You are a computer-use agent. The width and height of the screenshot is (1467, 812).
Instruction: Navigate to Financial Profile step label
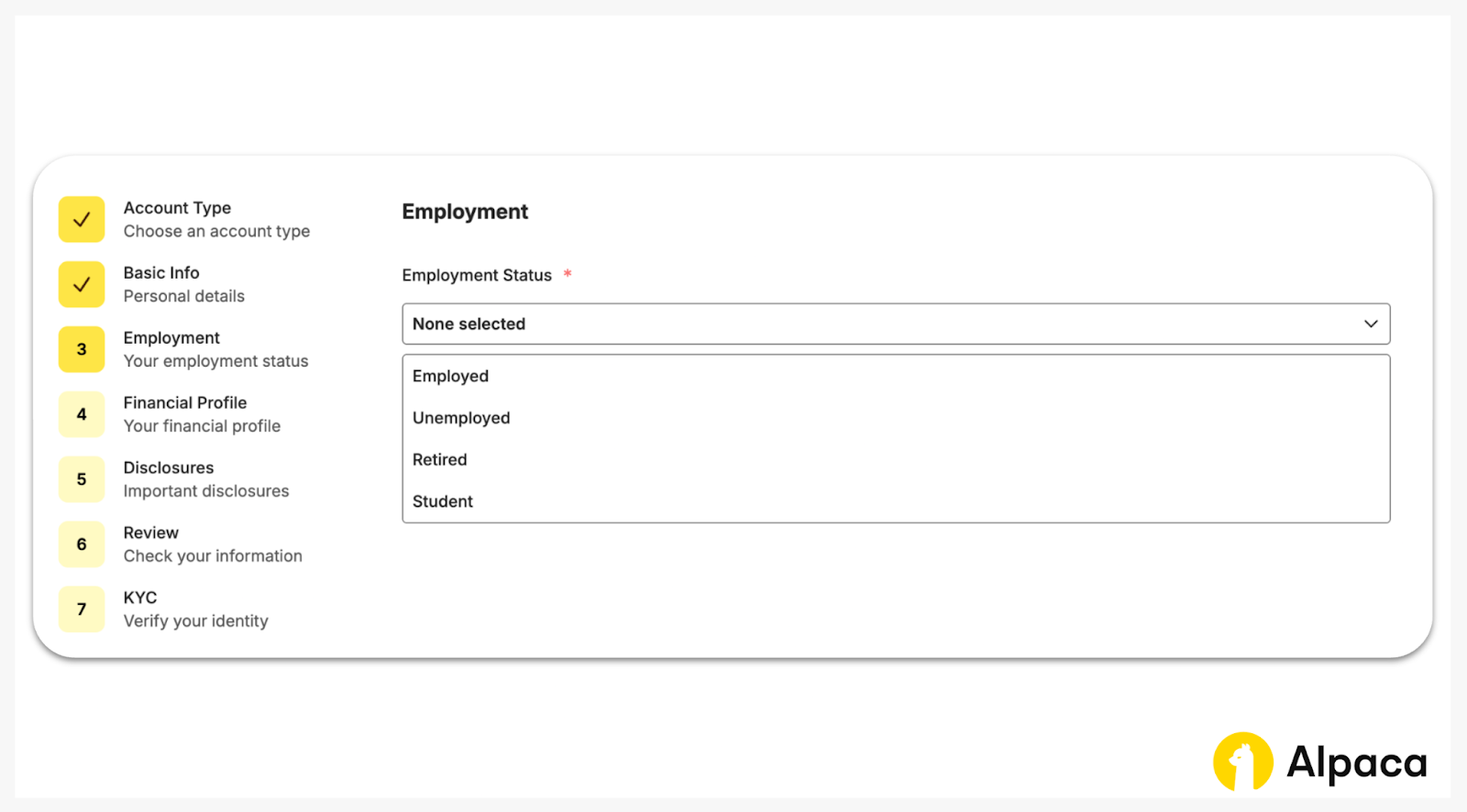pyautogui.click(x=185, y=403)
